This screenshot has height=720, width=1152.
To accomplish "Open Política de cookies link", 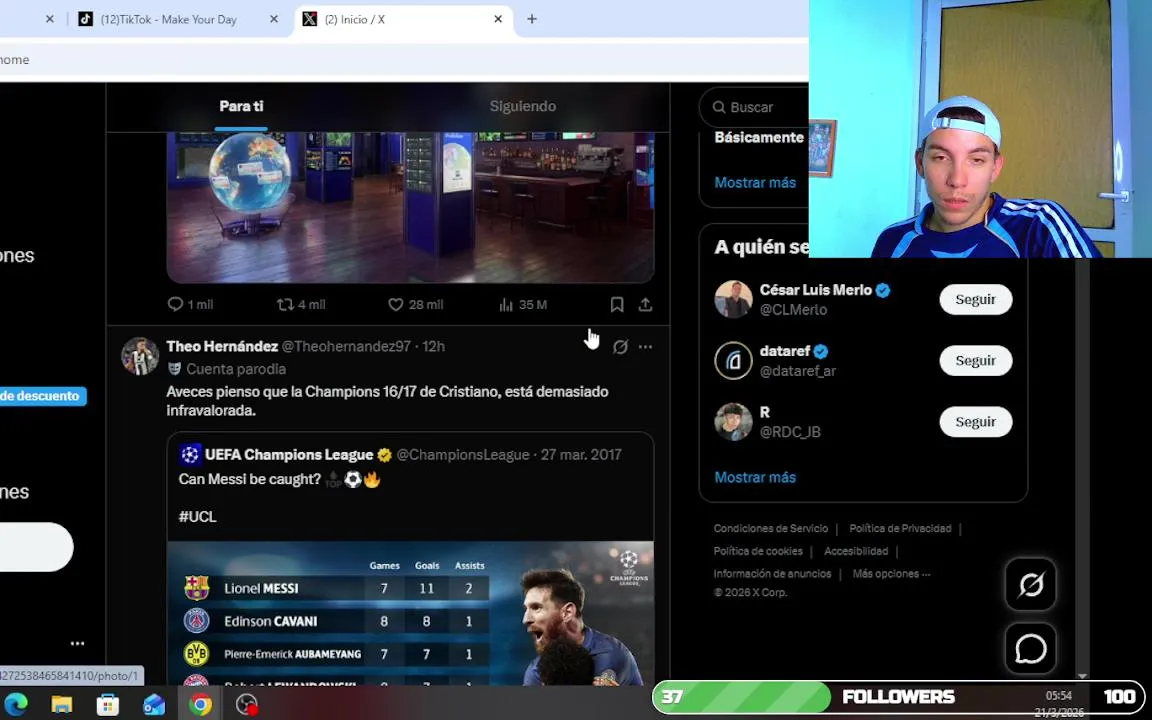I will (x=757, y=551).
